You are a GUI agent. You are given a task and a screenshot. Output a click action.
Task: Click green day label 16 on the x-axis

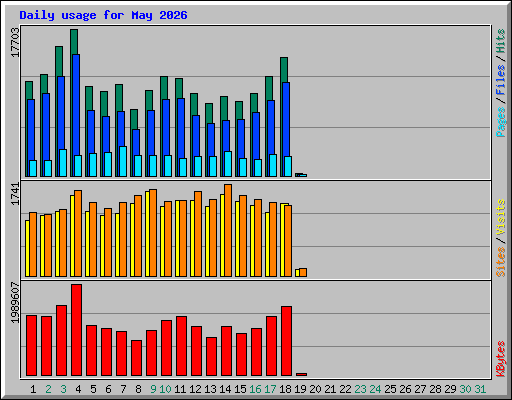coord(255,389)
